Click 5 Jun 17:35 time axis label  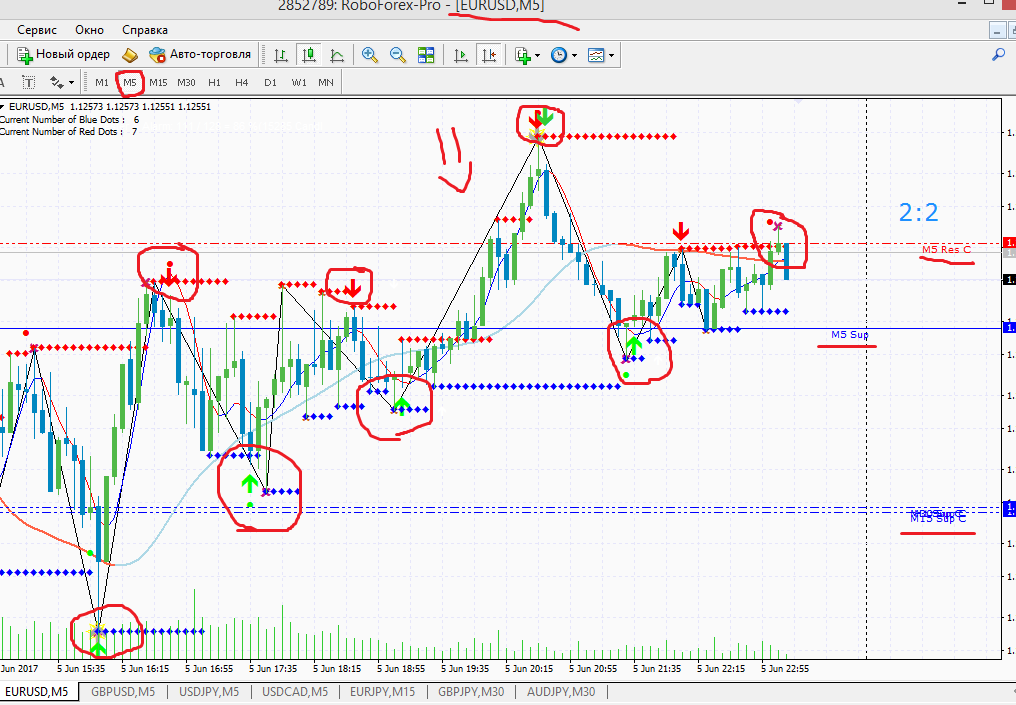tap(273, 669)
